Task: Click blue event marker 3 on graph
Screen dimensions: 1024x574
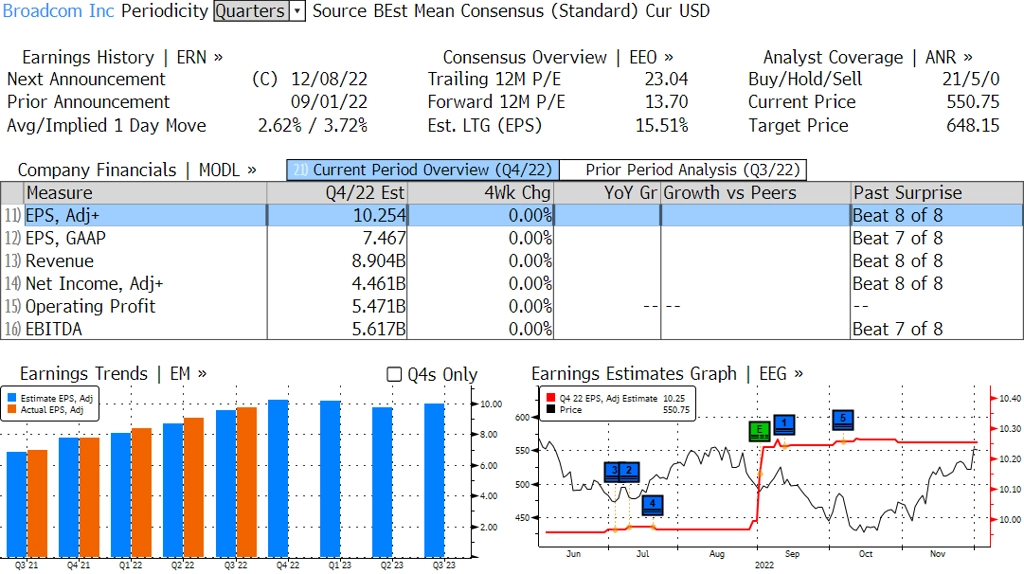Action: point(613,471)
